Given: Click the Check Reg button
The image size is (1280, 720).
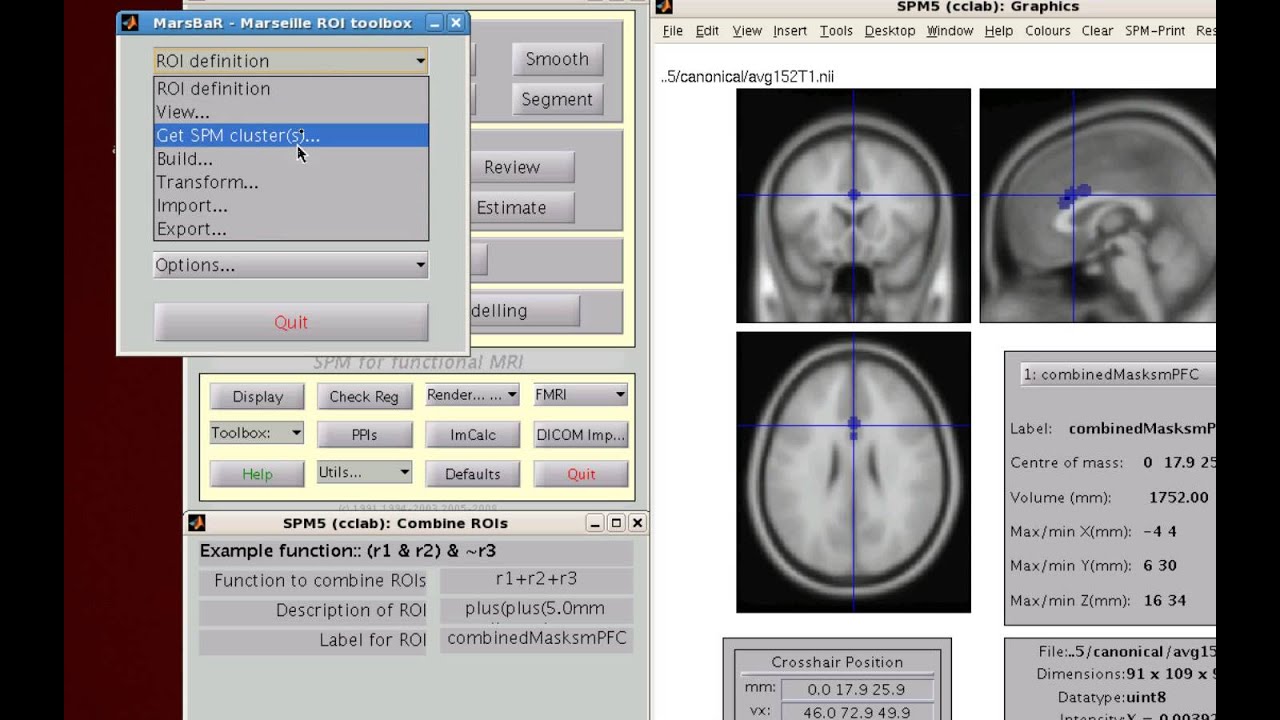Looking at the screenshot, I should [364, 397].
